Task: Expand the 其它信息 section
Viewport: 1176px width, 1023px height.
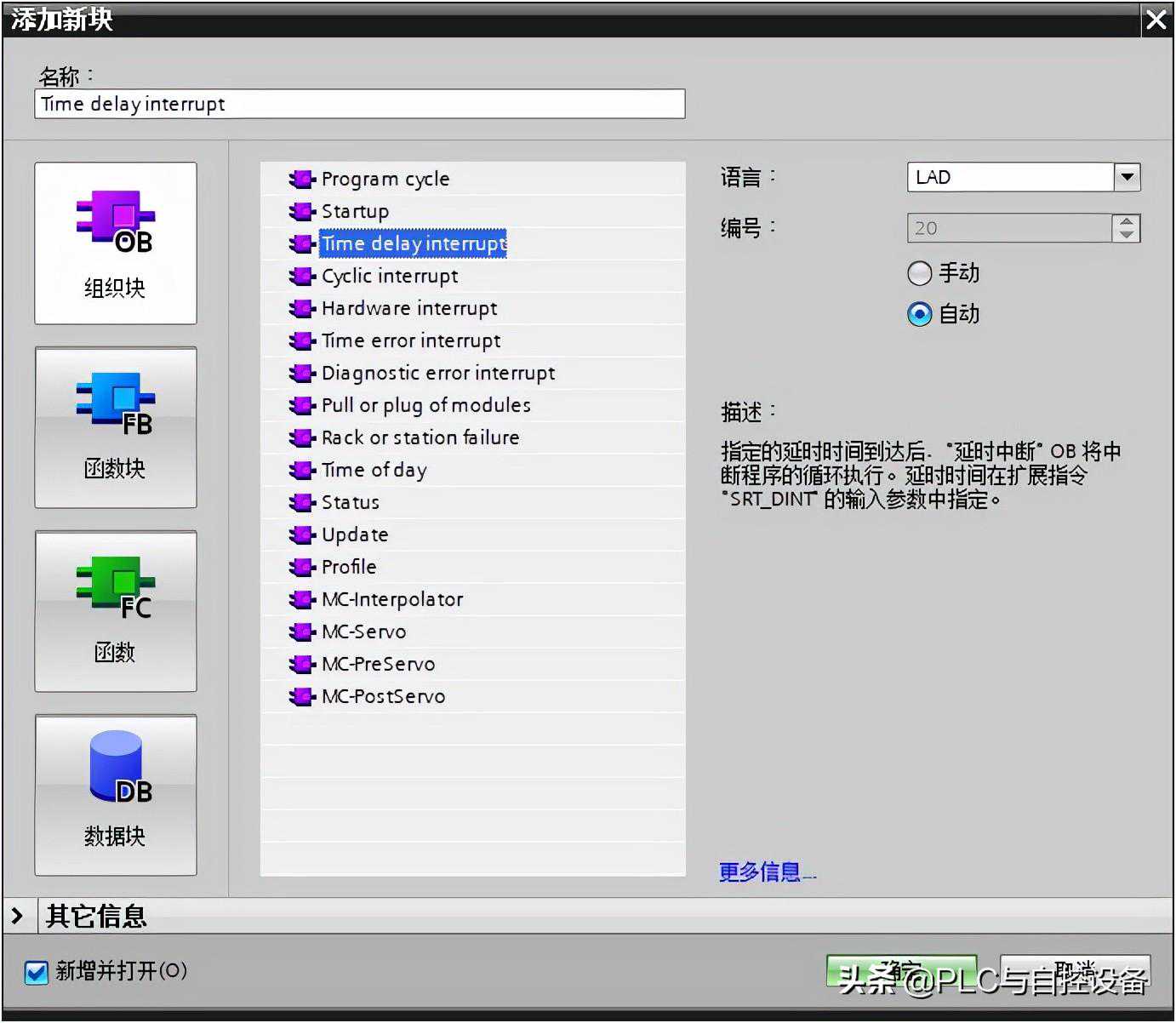Action: pos(18,916)
